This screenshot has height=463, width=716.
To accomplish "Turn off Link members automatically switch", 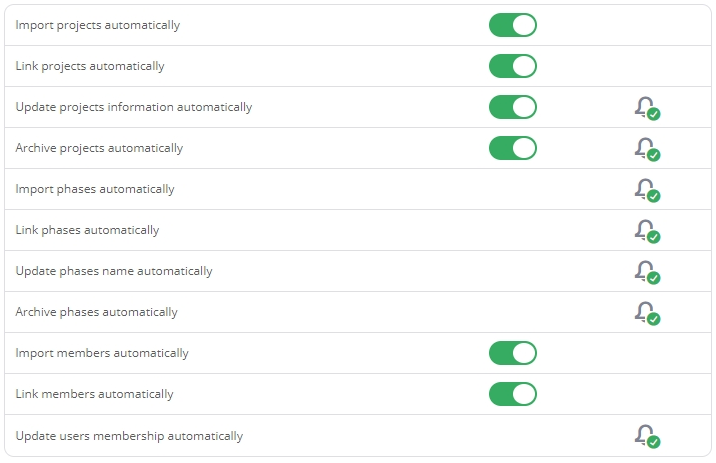I will point(513,394).
